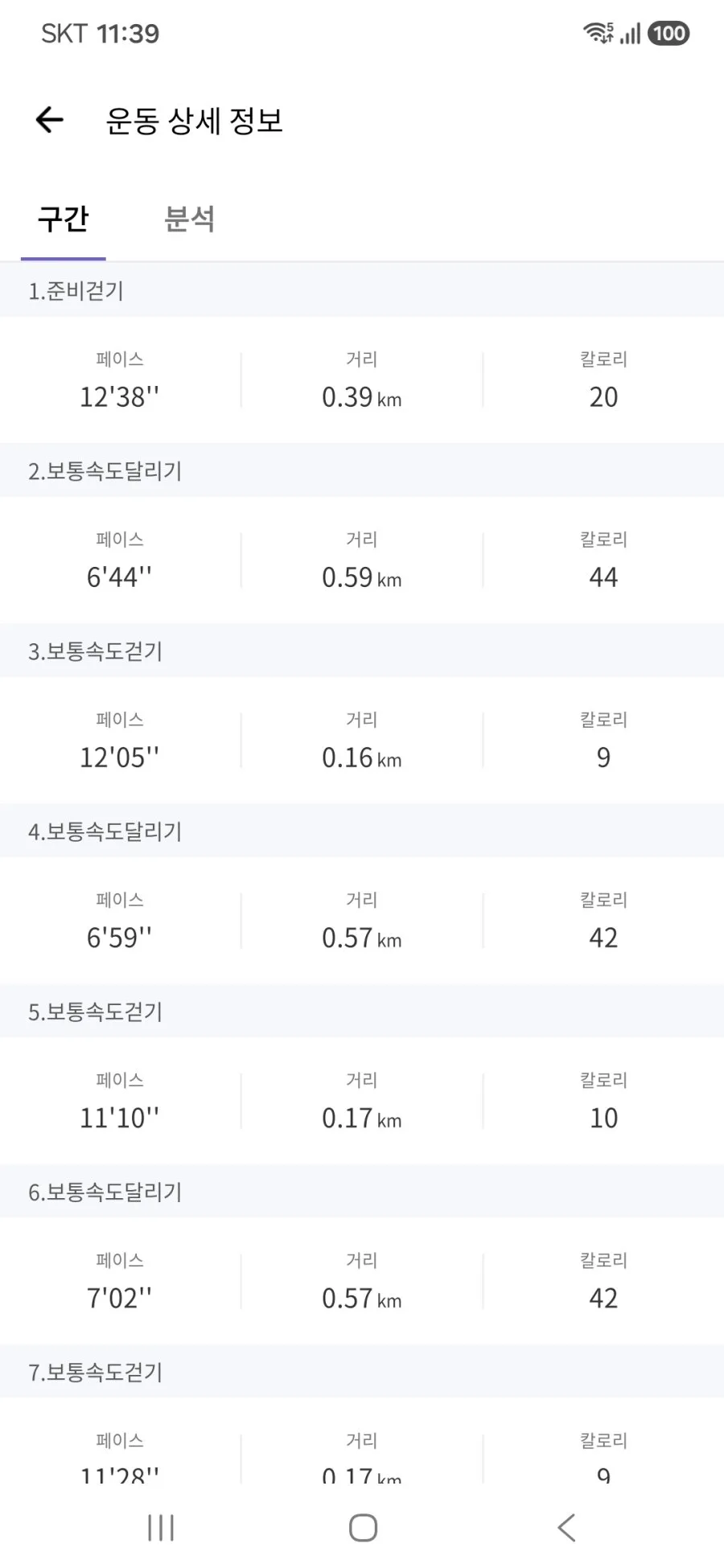Select section header 2.보통속도달리기
Viewport: 724px width, 1568px height.
[362, 470]
